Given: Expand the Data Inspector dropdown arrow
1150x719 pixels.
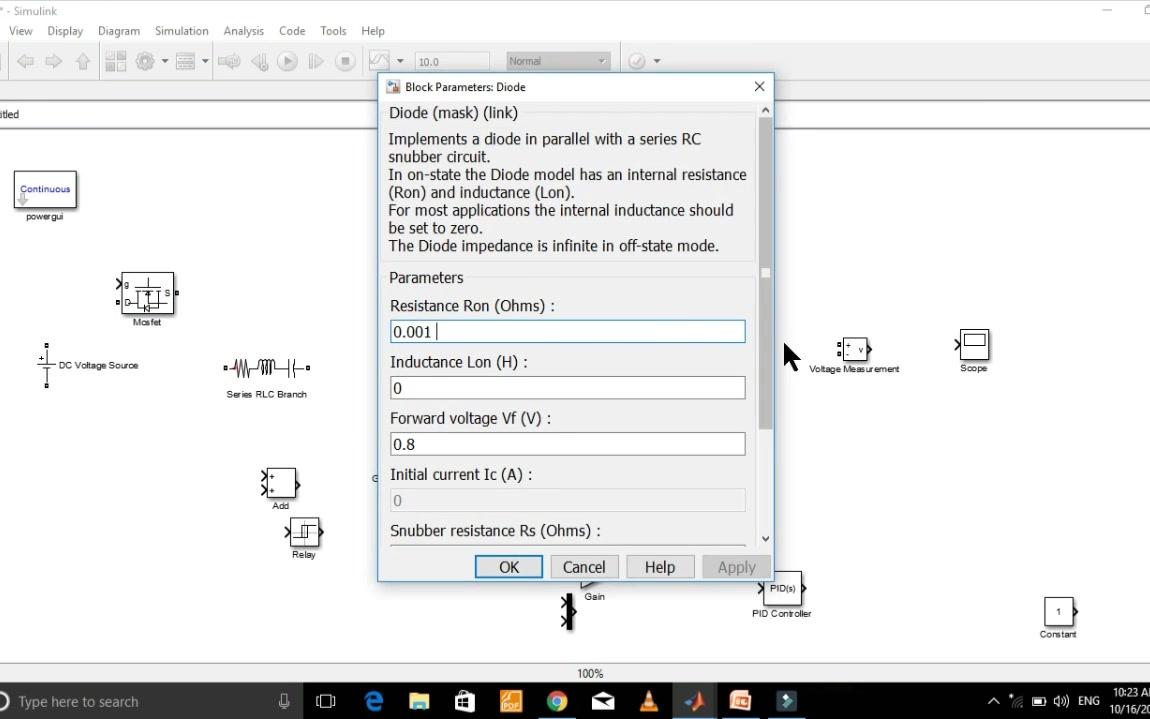Looking at the screenshot, I should coord(400,62).
